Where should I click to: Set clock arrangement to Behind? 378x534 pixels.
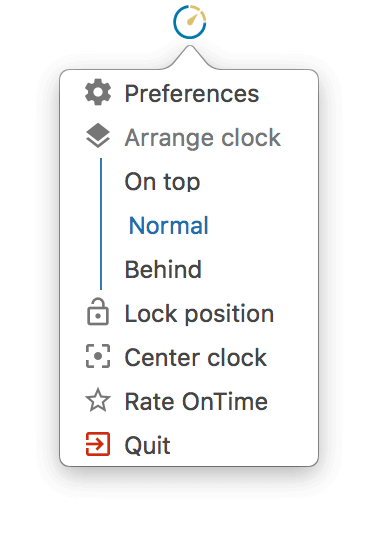(163, 269)
